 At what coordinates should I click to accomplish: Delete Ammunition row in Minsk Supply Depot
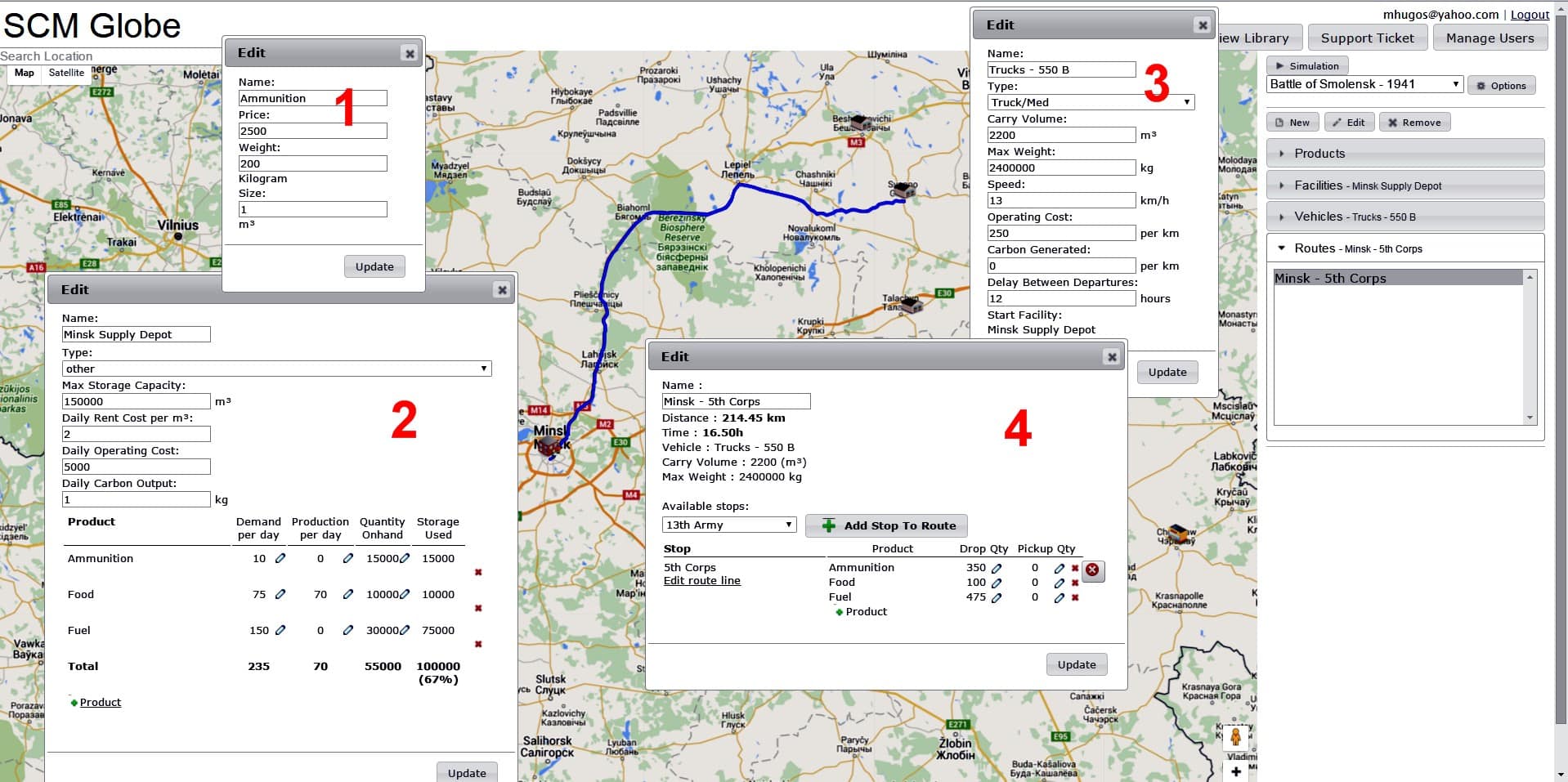point(478,572)
